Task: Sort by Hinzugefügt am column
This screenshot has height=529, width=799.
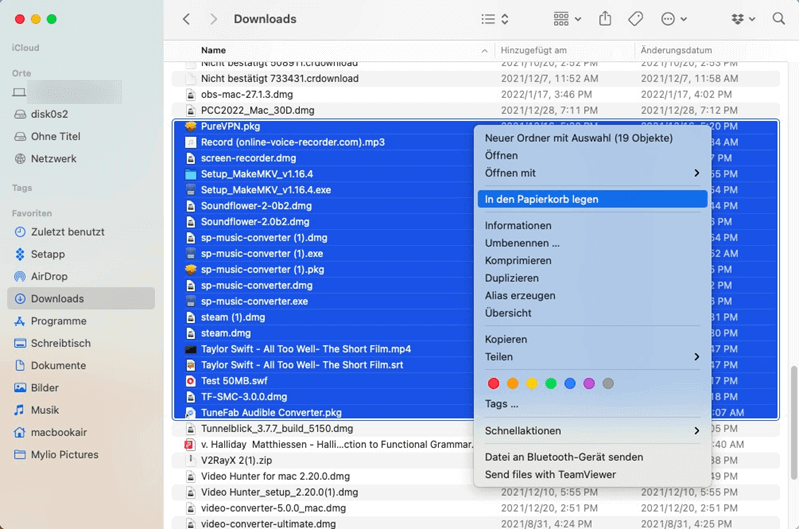Action: tap(534, 50)
